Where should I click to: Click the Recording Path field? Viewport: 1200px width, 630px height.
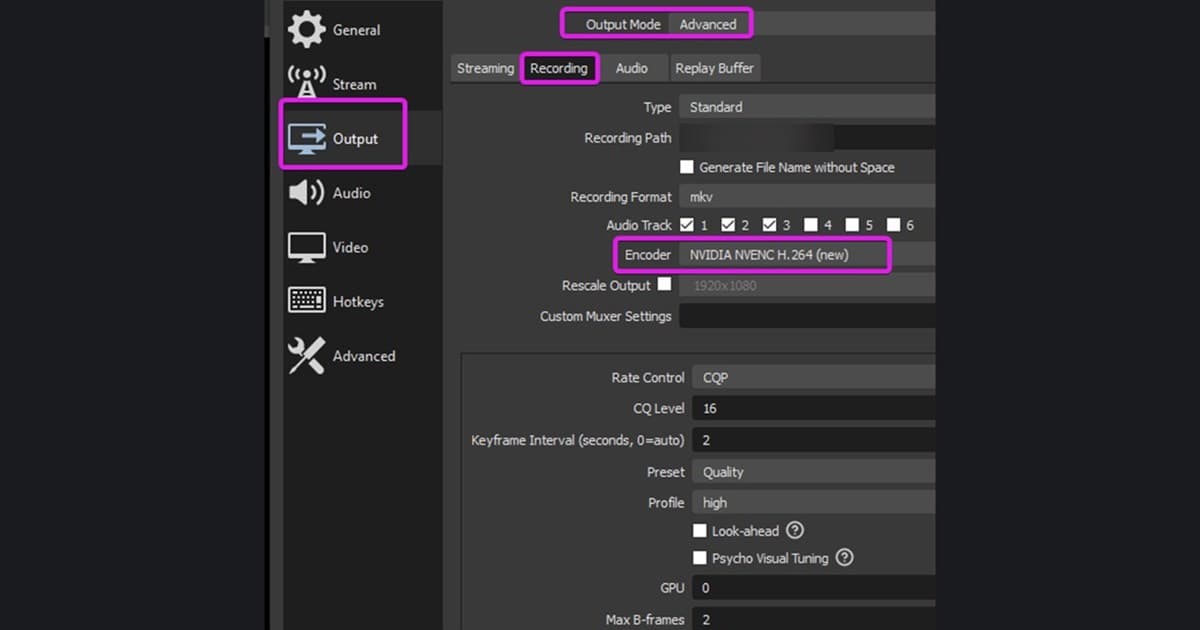click(807, 138)
